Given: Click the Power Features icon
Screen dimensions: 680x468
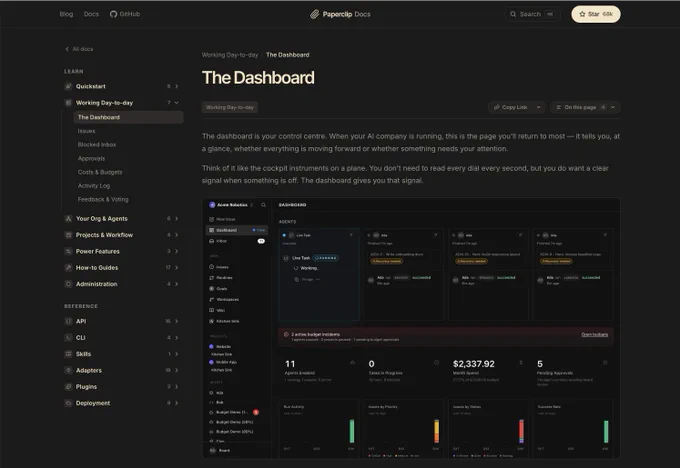Looking at the screenshot, I should click(x=68, y=252).
